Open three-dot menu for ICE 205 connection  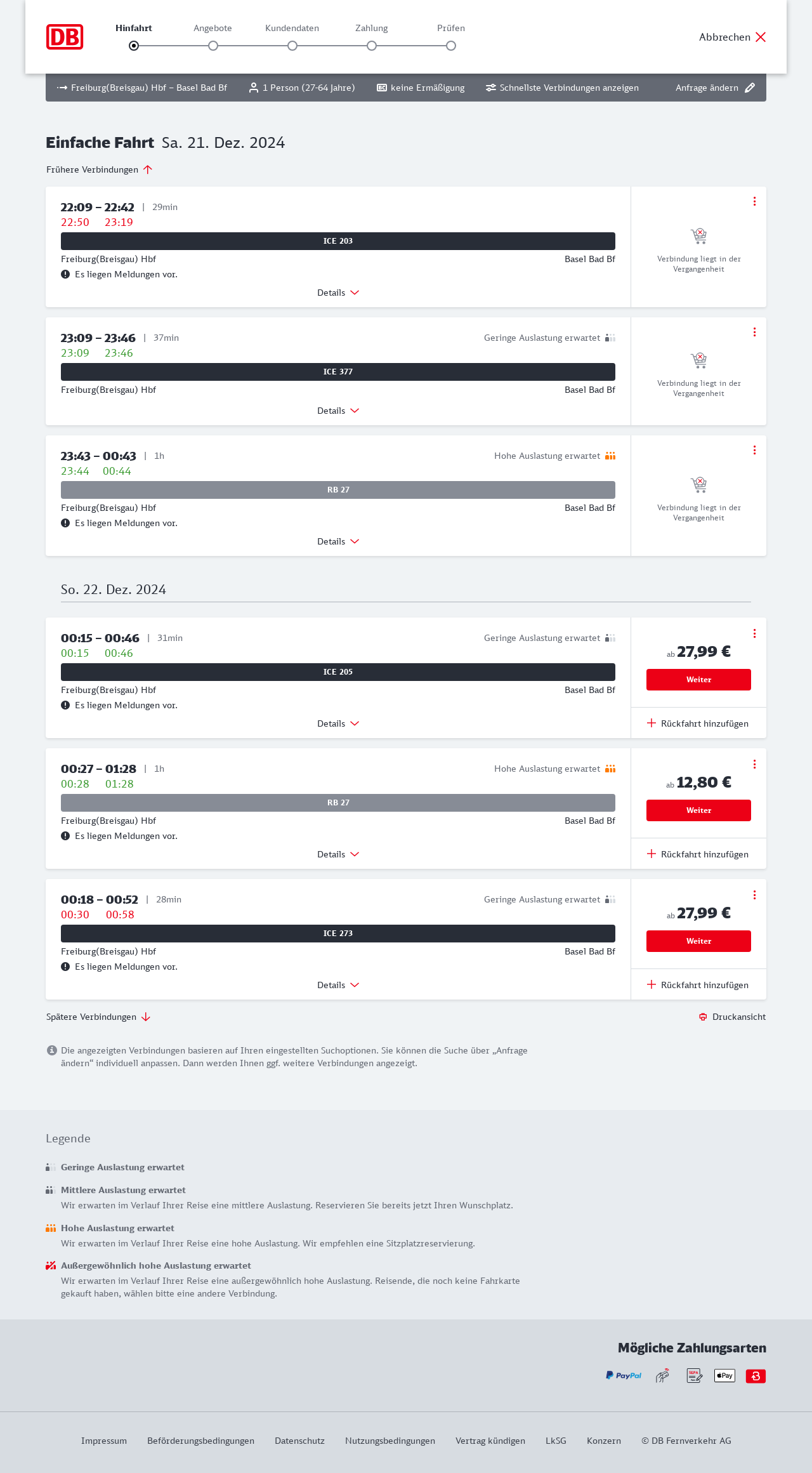point(754,633)
